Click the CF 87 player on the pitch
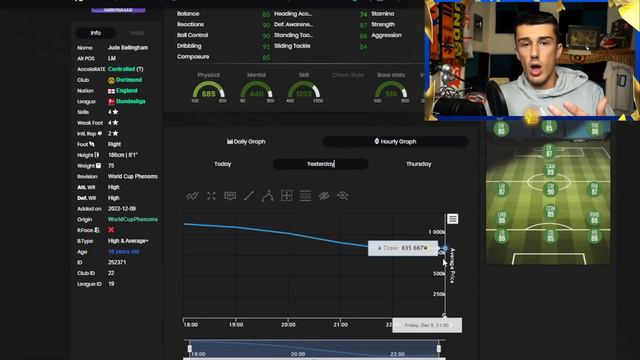The image size is (640, 360). tap(549, 151)
